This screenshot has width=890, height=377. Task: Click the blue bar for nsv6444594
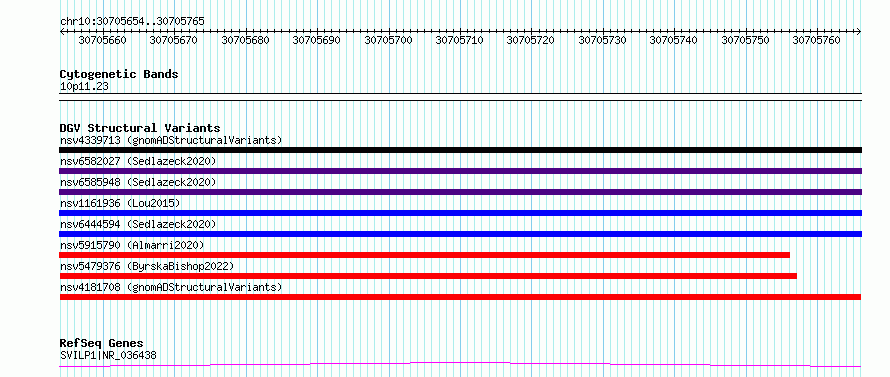460,234
